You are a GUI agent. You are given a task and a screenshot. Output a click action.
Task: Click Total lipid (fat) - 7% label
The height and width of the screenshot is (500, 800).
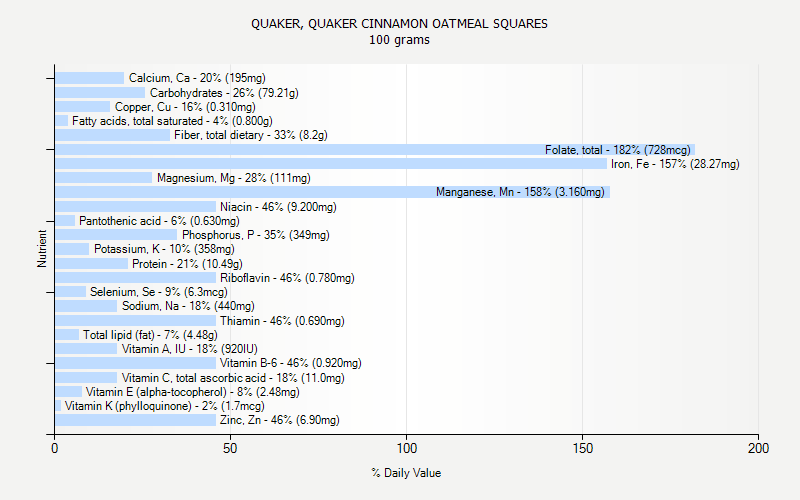(150, 335)
